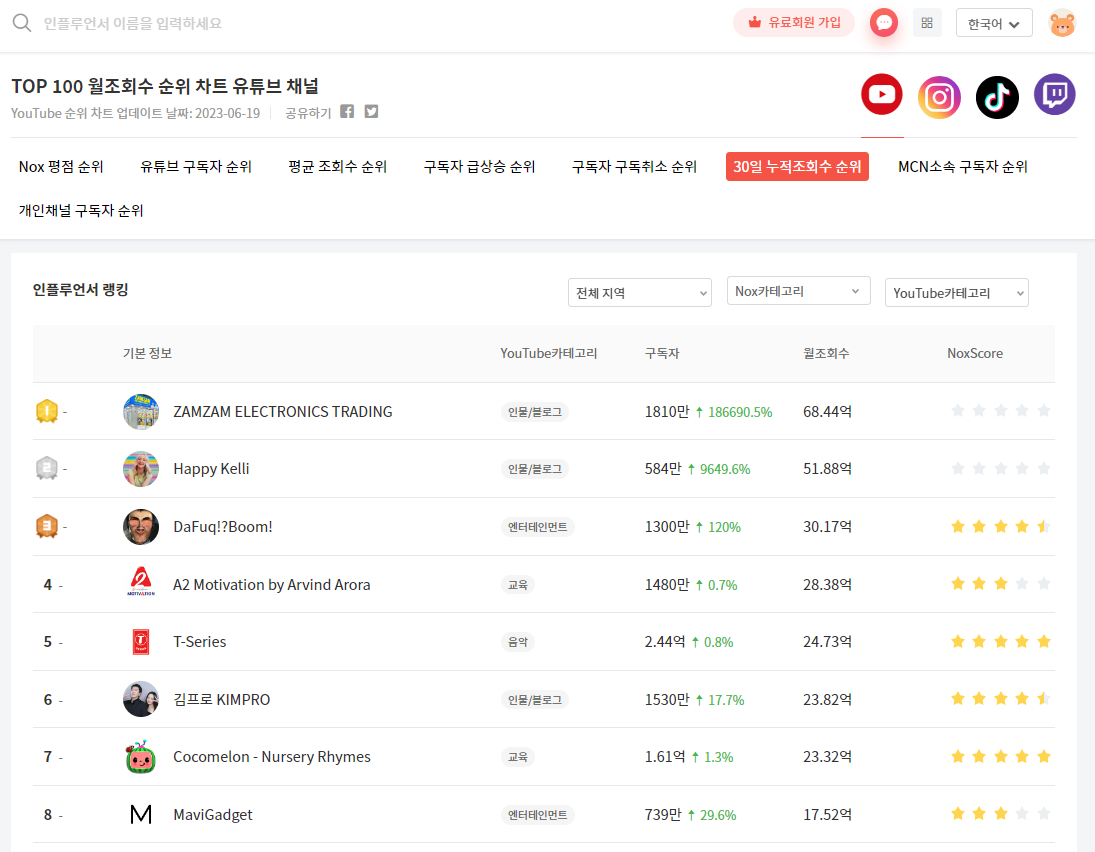The height and width of the screenshot is (852, 1095).
Task: Open the bear profile avatar
Action: tap(1062, 23)
